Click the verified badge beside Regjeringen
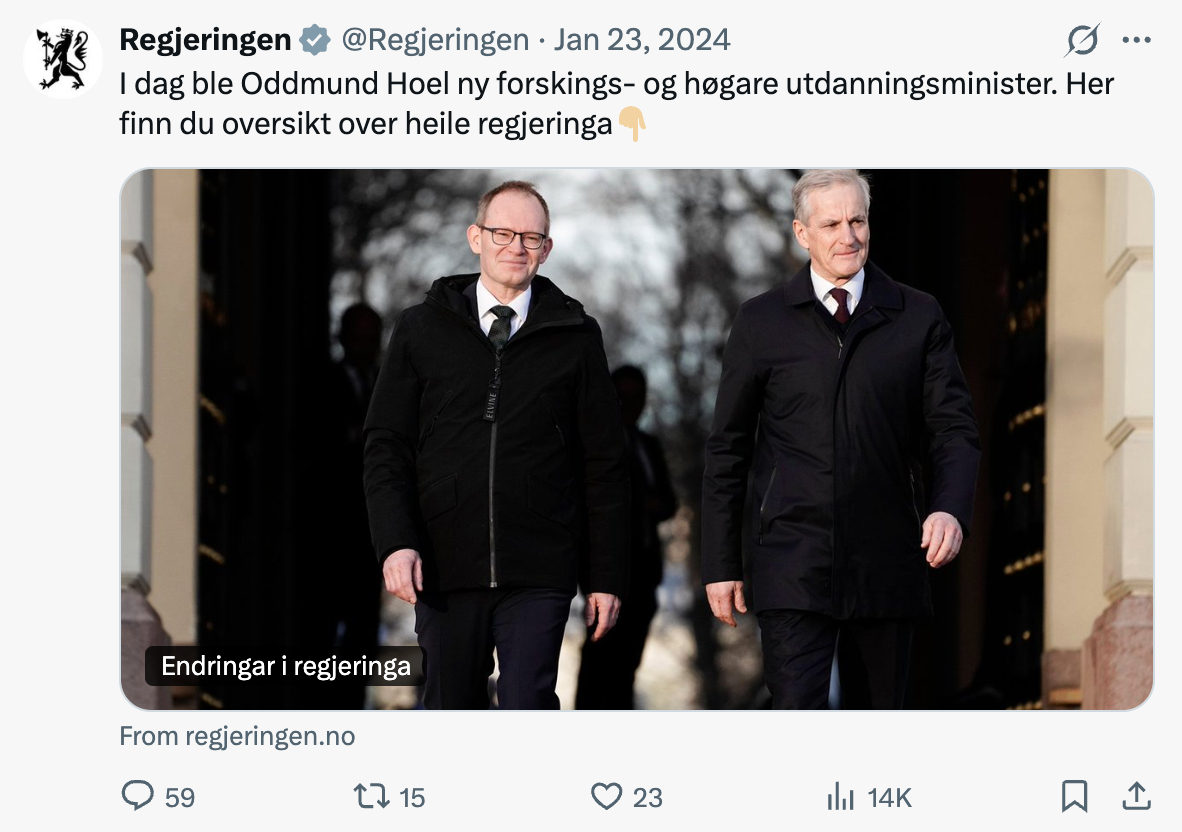The height and width of the screenshot is (832, 1182). coord(315,40)
